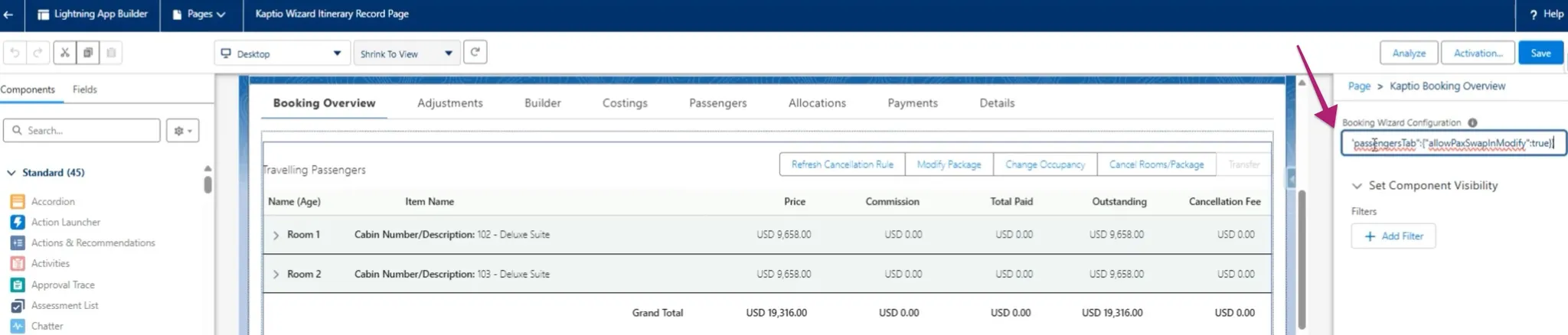Switch to the Passengers tab
Viewport: 1568px width, 335px height.
[x=717, y=103]
